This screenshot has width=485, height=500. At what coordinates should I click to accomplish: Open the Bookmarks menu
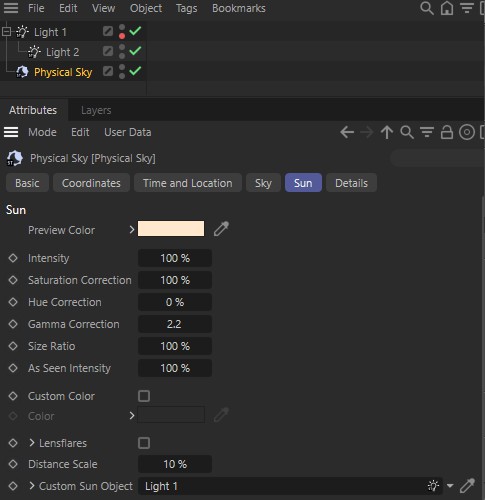point(239,8)
